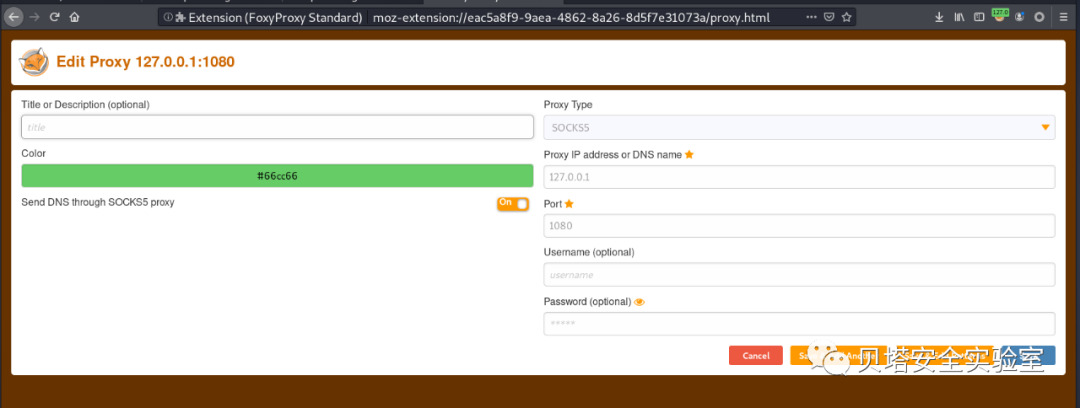Image resolution: width=1080 pixels, height=408 pixels.
Task: Open the downloads panel
Action: click(x=939, y=17)
